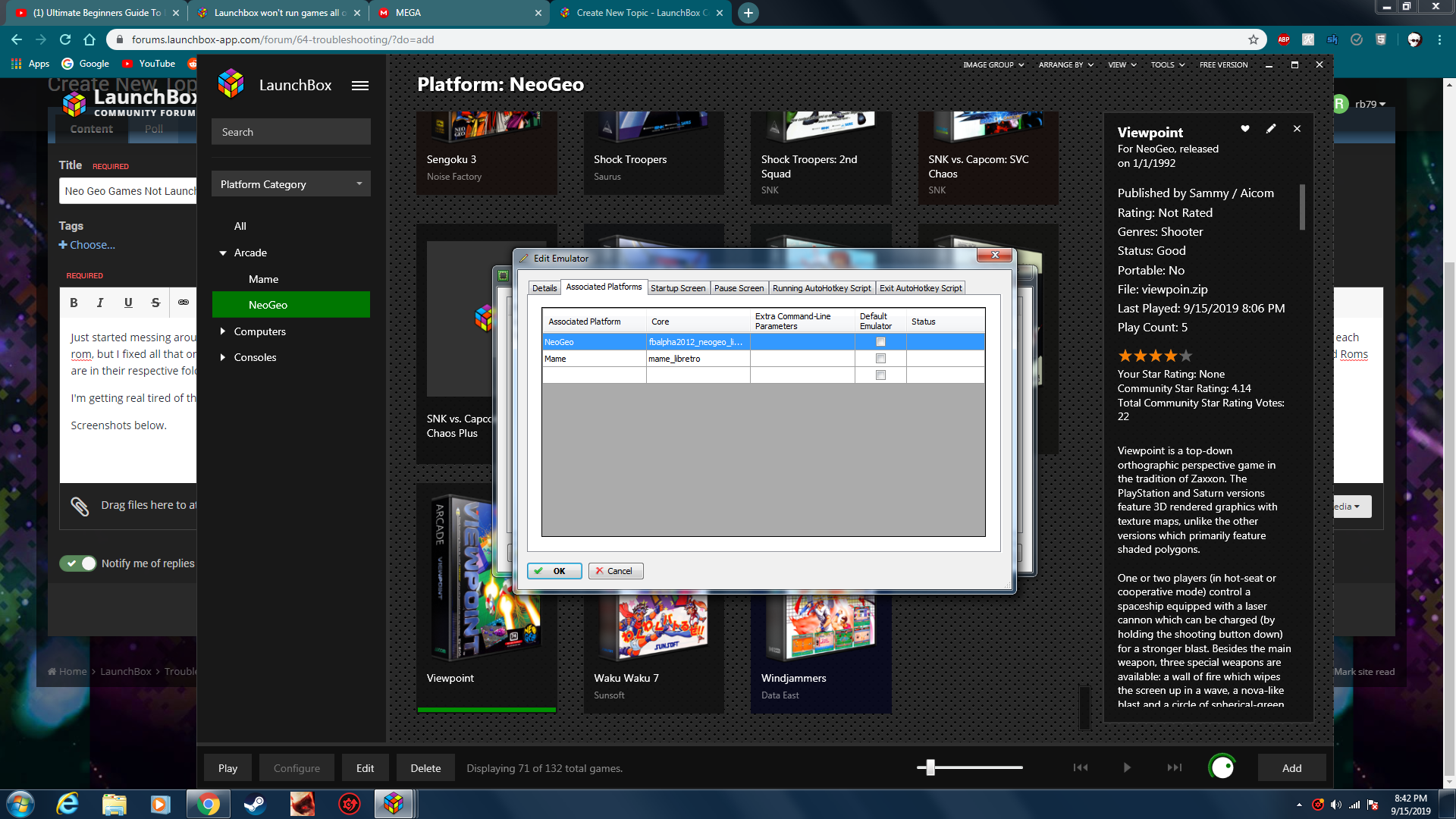This screenshot has height=819, width=1456.
Task: Skip to previous track in LaunchBox
Action: click(x=1081, y=767)
